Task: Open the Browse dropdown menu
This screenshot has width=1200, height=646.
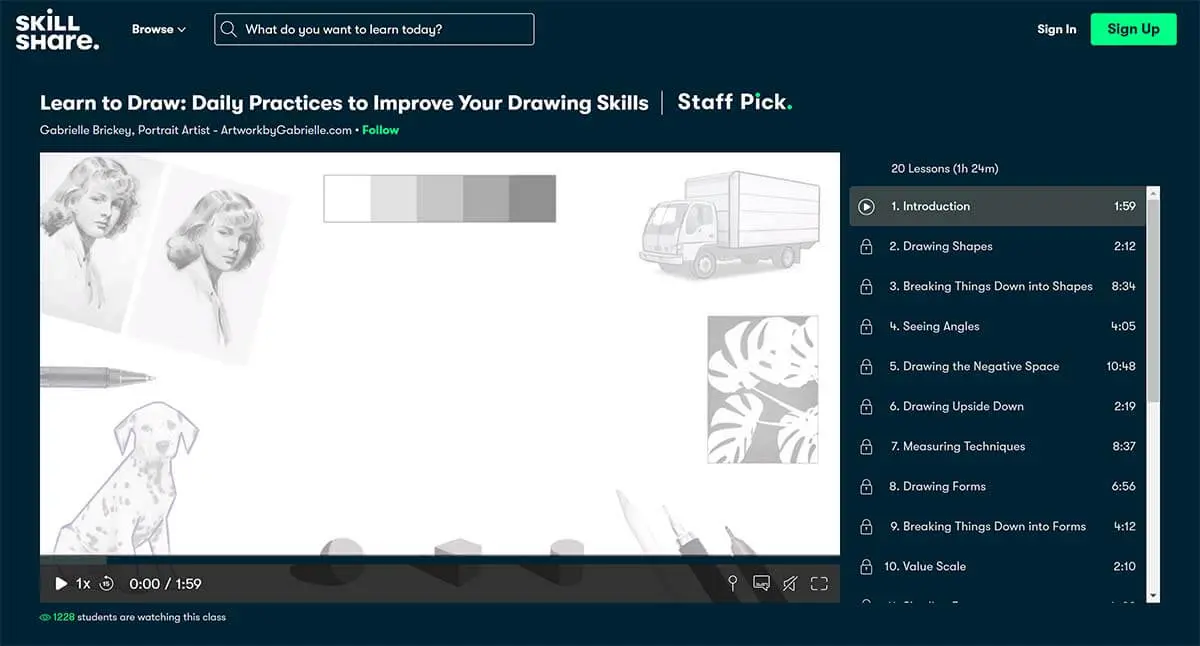Action: coord(159,29)
